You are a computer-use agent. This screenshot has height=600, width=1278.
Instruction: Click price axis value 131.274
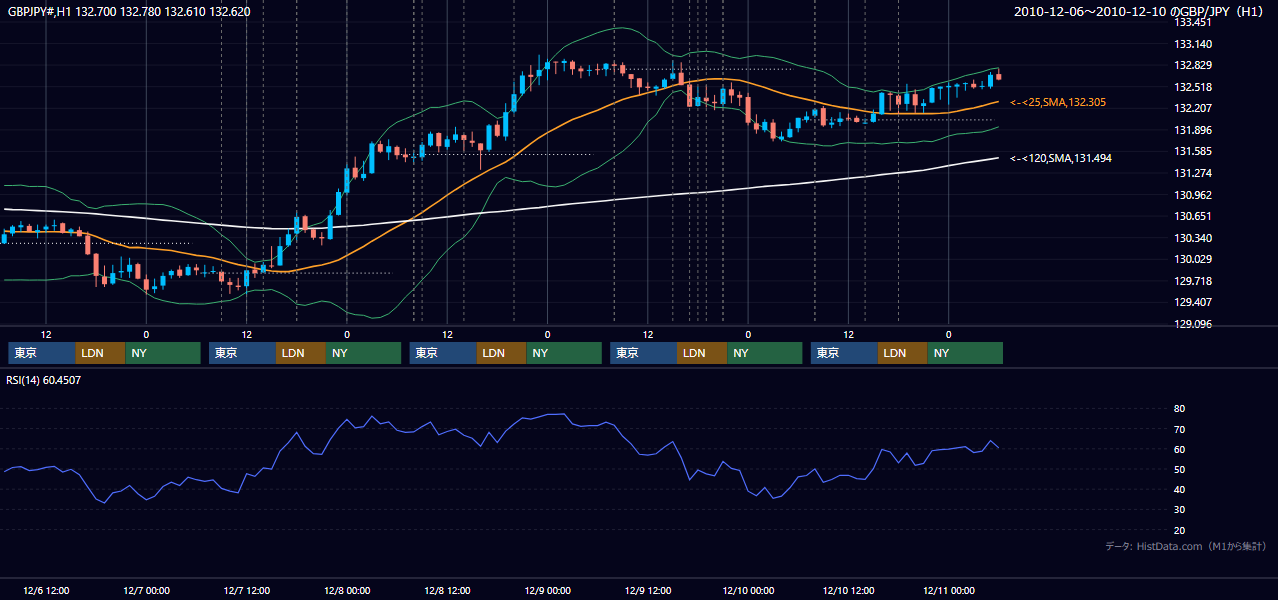pos(1193,173)
